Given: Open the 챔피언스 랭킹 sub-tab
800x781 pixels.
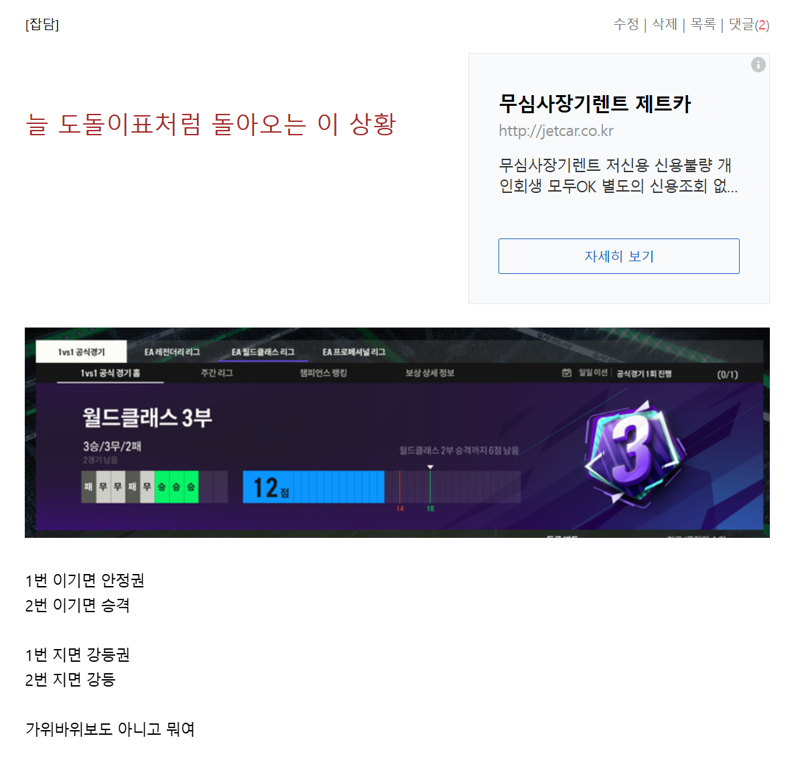Looking at the screenshot, I should [x=323, y=373].
